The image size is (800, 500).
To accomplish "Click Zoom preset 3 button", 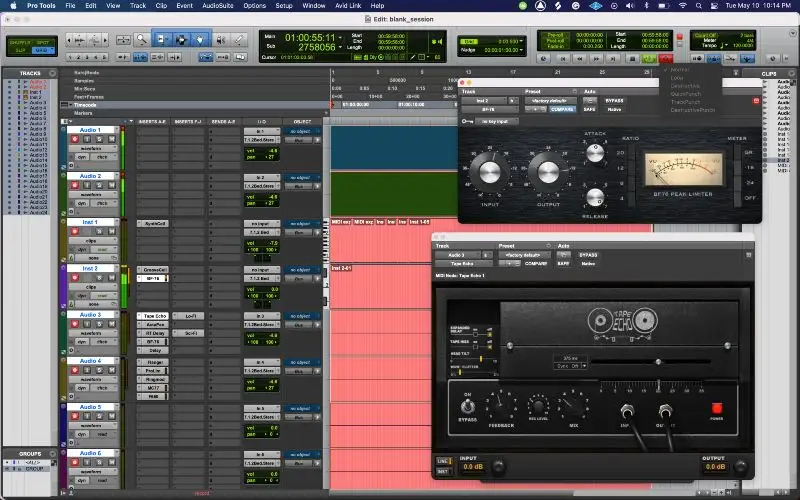I will pyautogui.click(x=87, y=57).
